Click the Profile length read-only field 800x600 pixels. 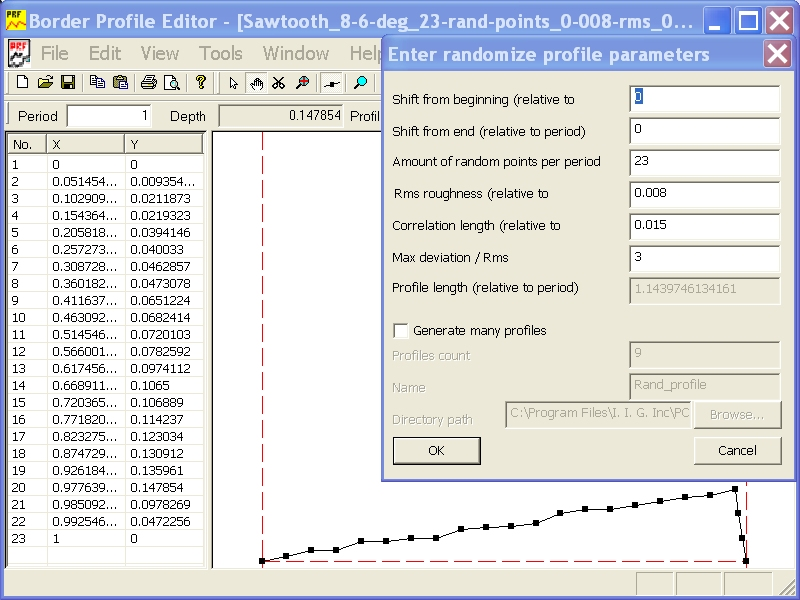click(705, 290)
